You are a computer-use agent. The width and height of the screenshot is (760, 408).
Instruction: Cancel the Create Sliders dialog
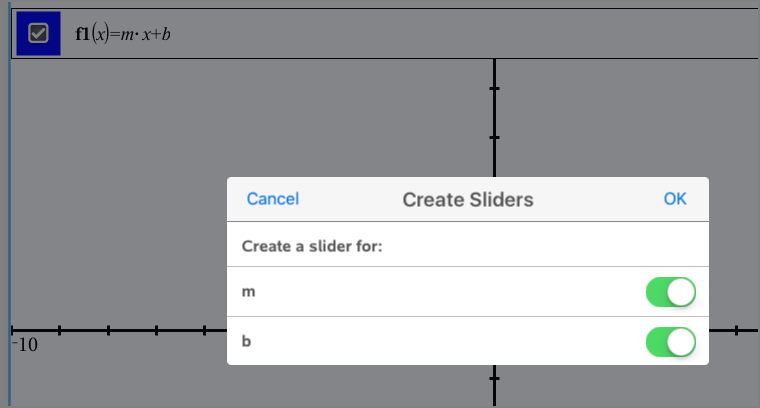click(273, 199)
